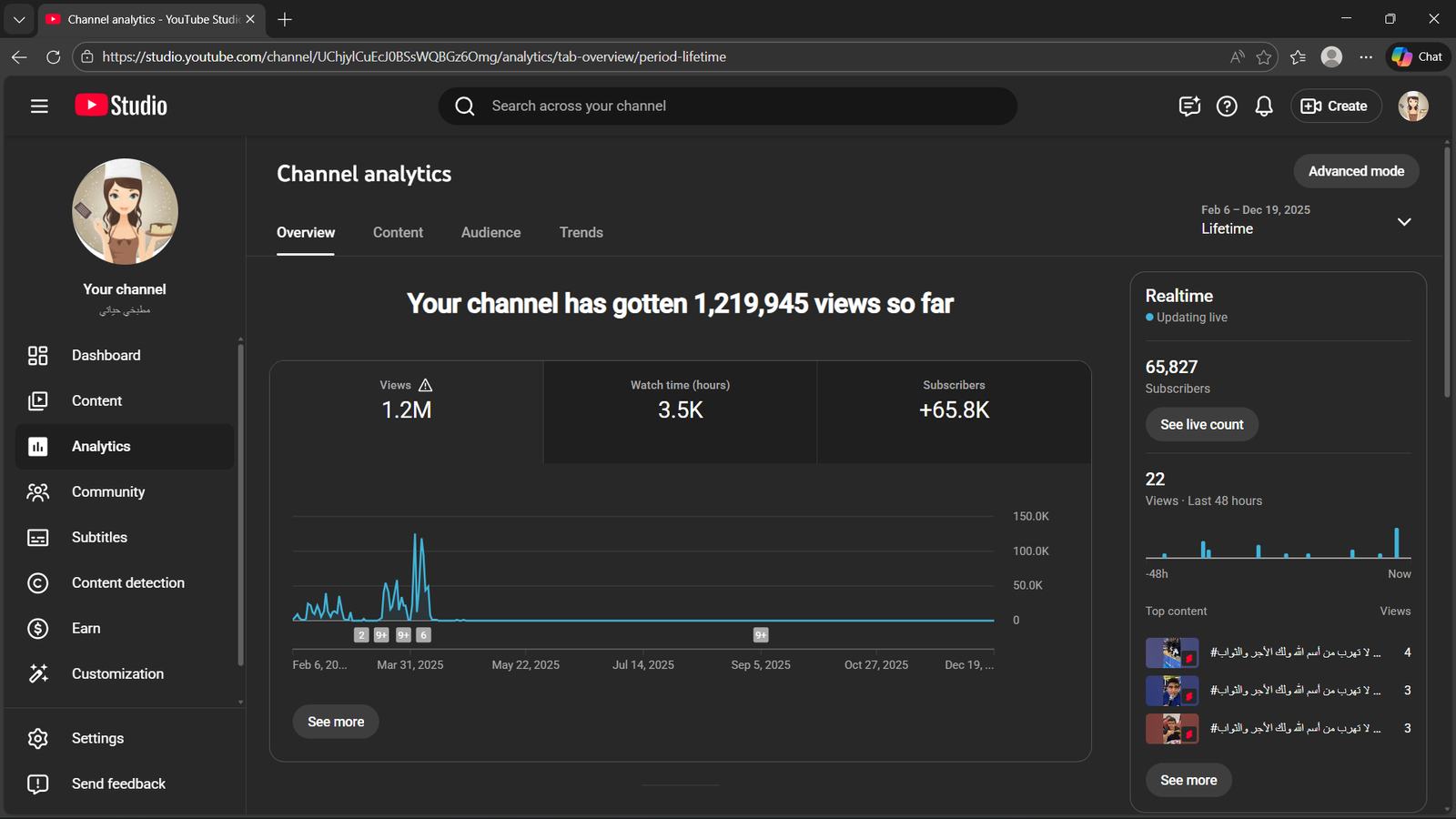Click the See live count button

(x=1201, y=425)
